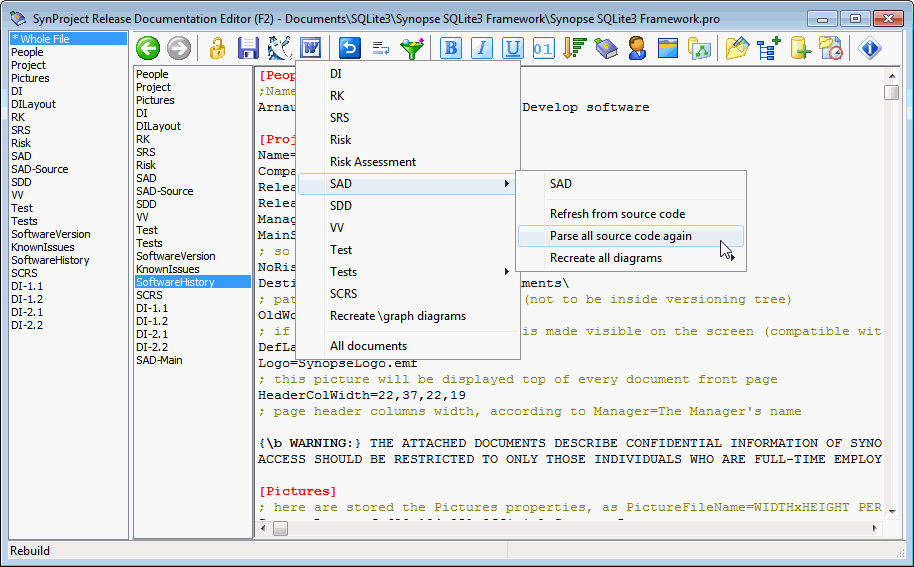Screen dimensions: 914x567
Task: Select KnownIssues in the second section list
Action: tap(167, 269)
